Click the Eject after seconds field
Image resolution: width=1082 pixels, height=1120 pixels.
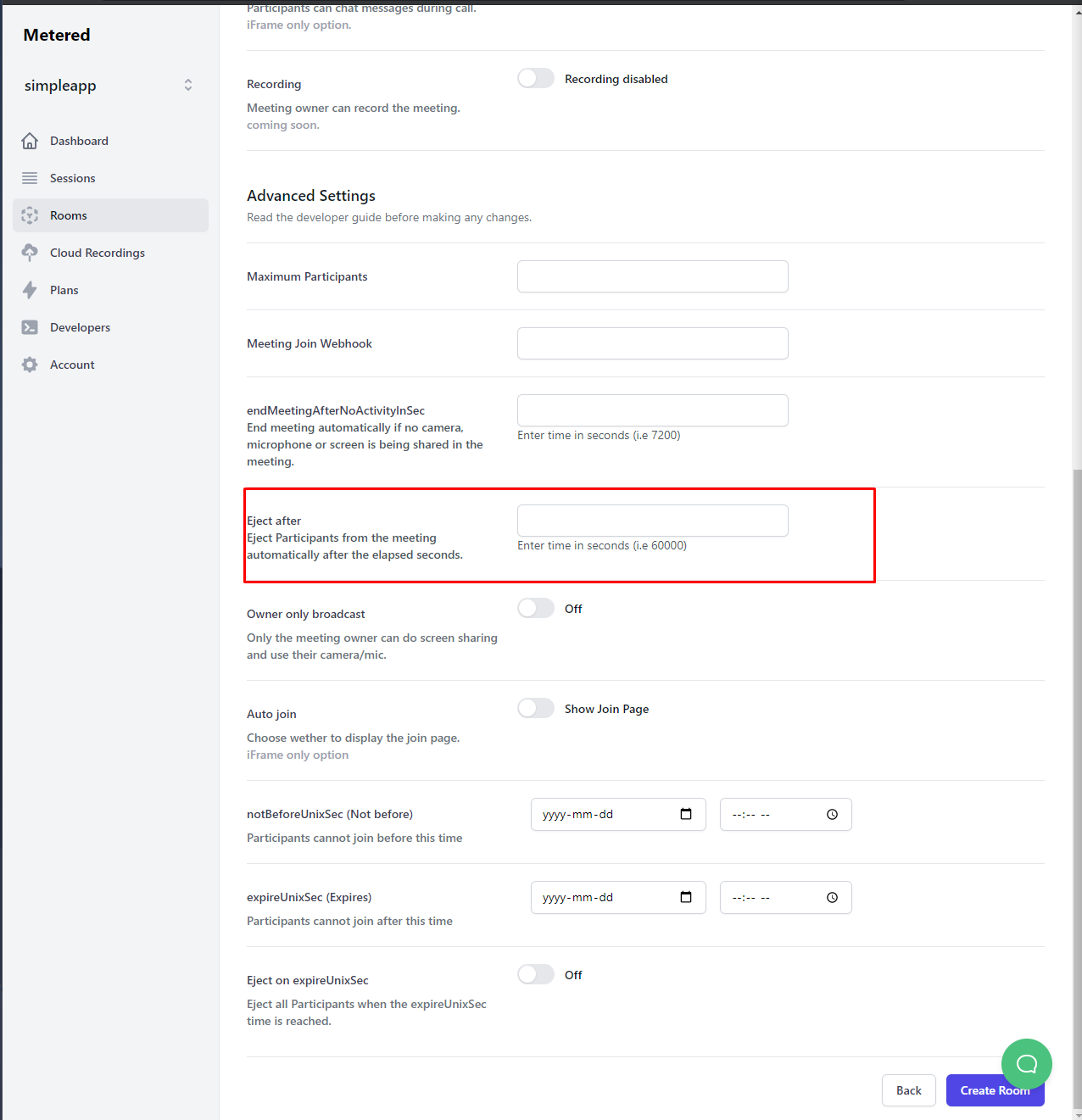653,521
